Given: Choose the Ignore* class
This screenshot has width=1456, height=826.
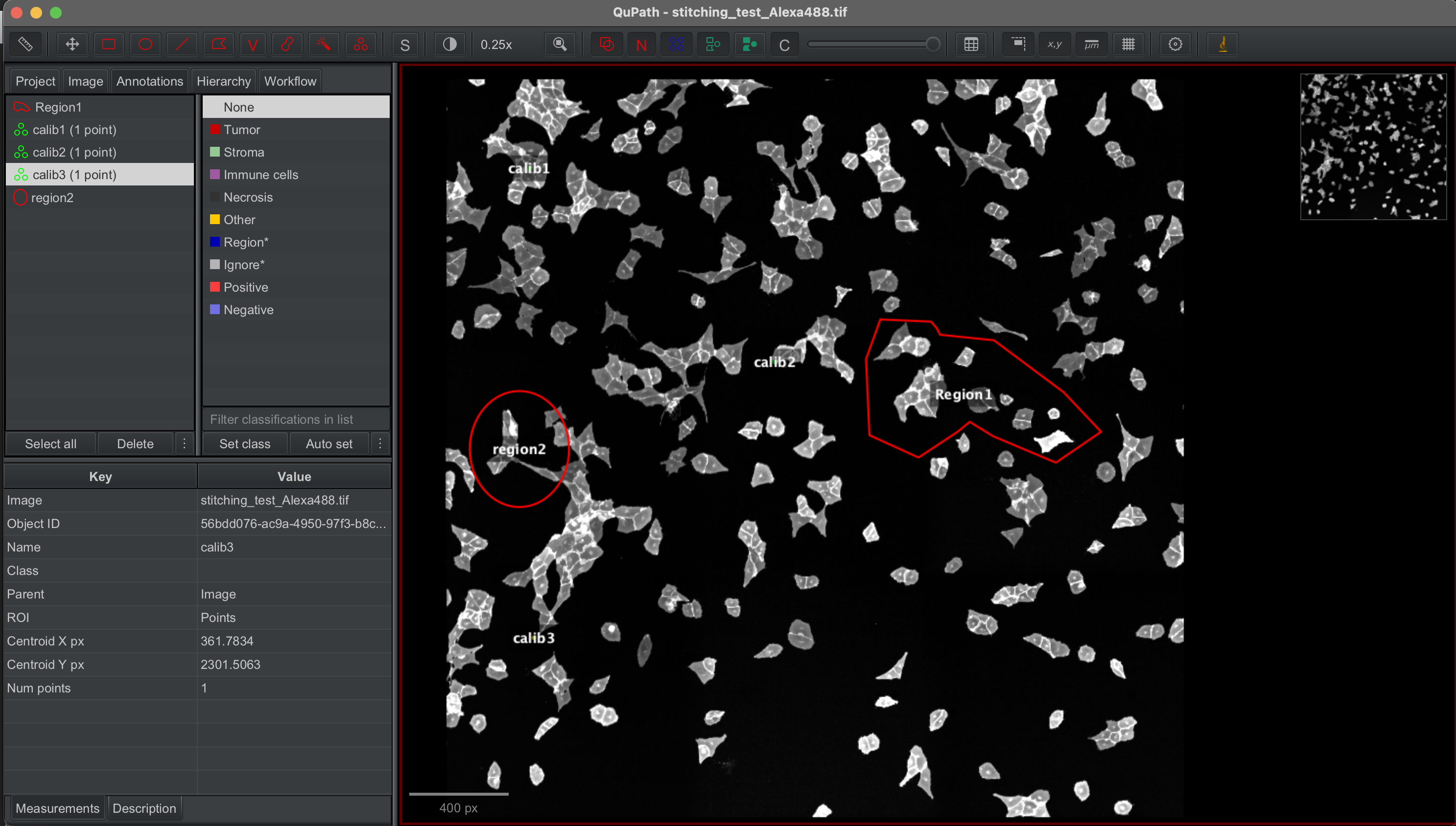Looking at the screenshot, I should [x=296, y=264].
